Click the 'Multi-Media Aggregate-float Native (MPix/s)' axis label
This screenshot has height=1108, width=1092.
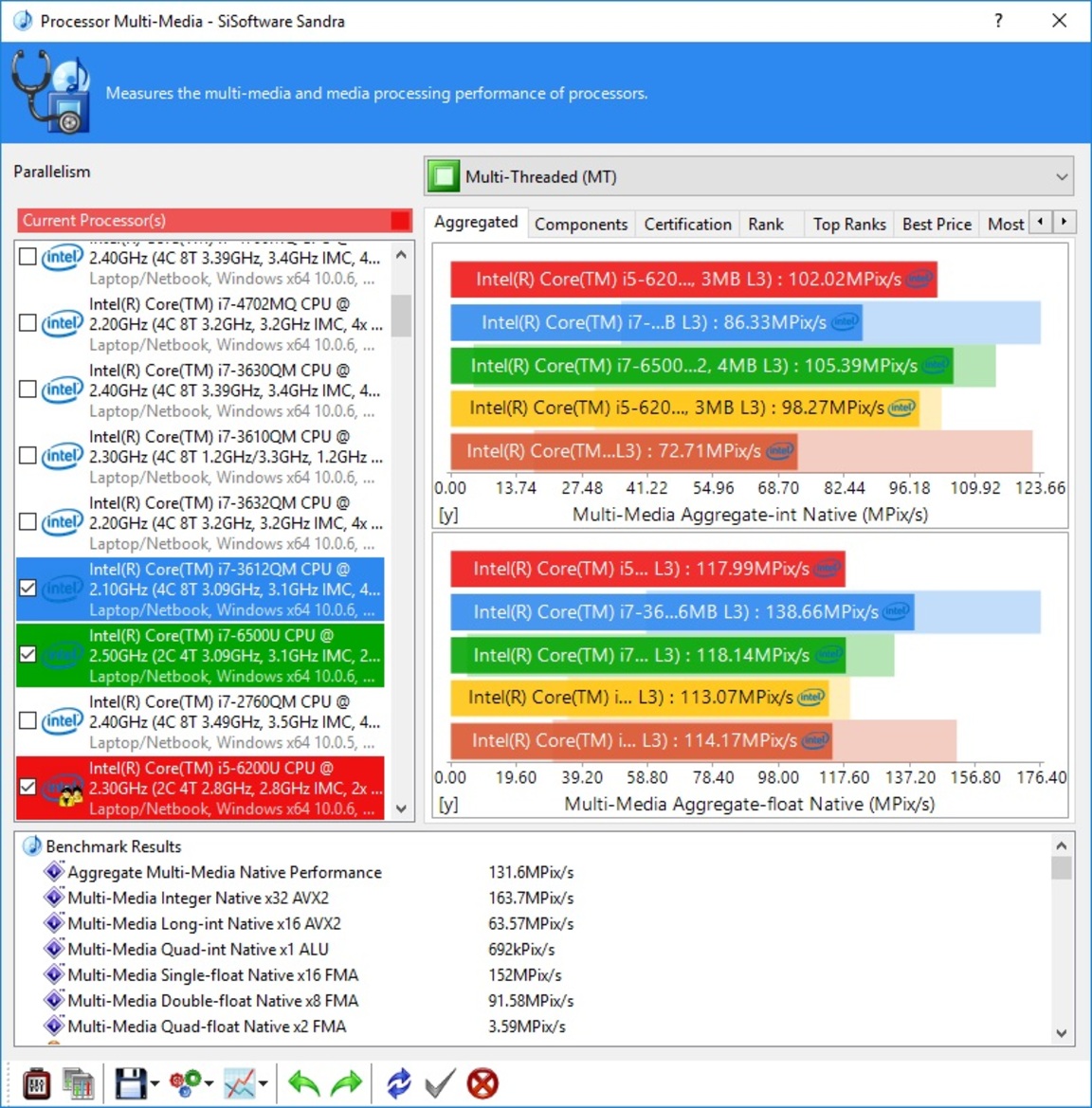(749, 804)
